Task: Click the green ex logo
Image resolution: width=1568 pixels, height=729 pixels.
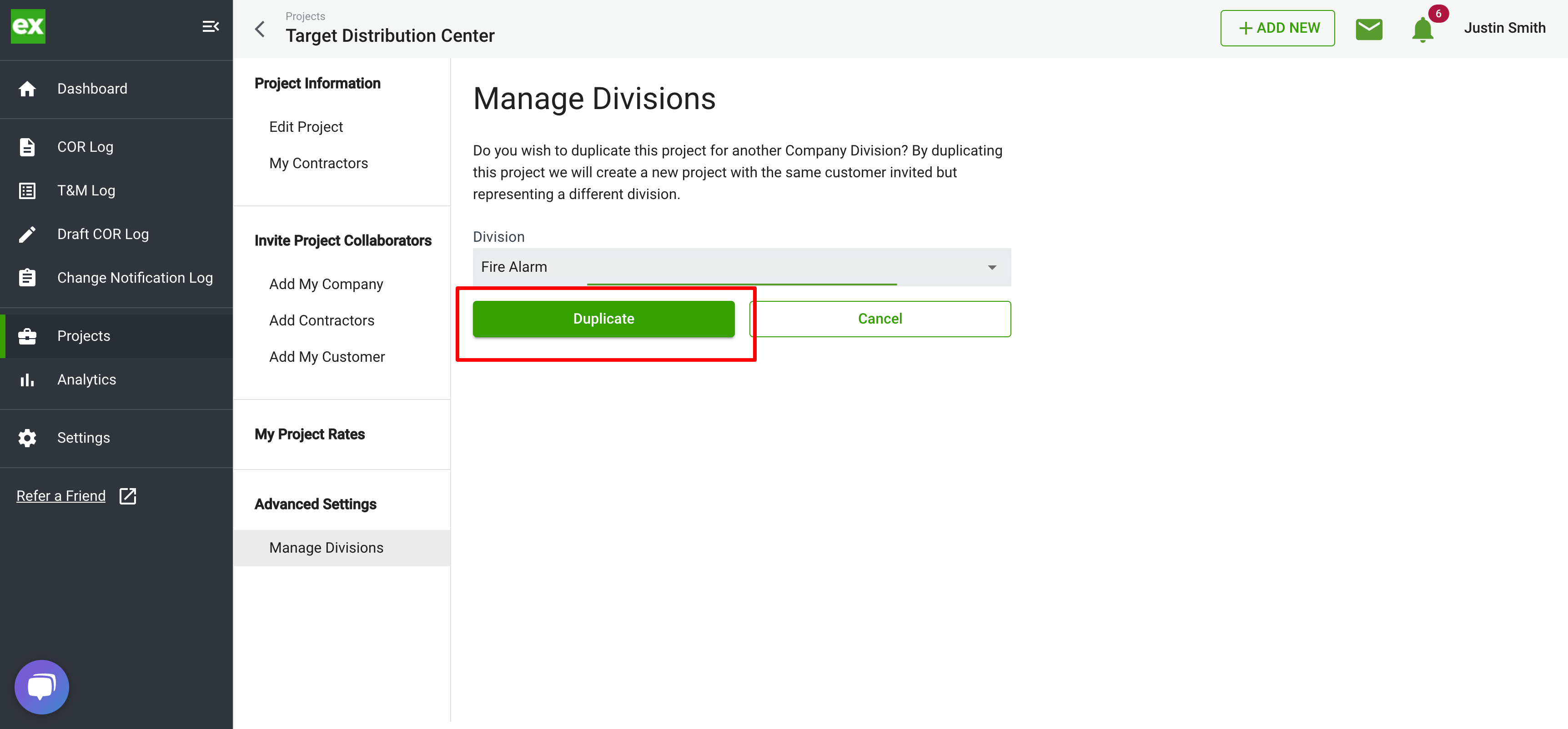Action: tap(28, 27)
